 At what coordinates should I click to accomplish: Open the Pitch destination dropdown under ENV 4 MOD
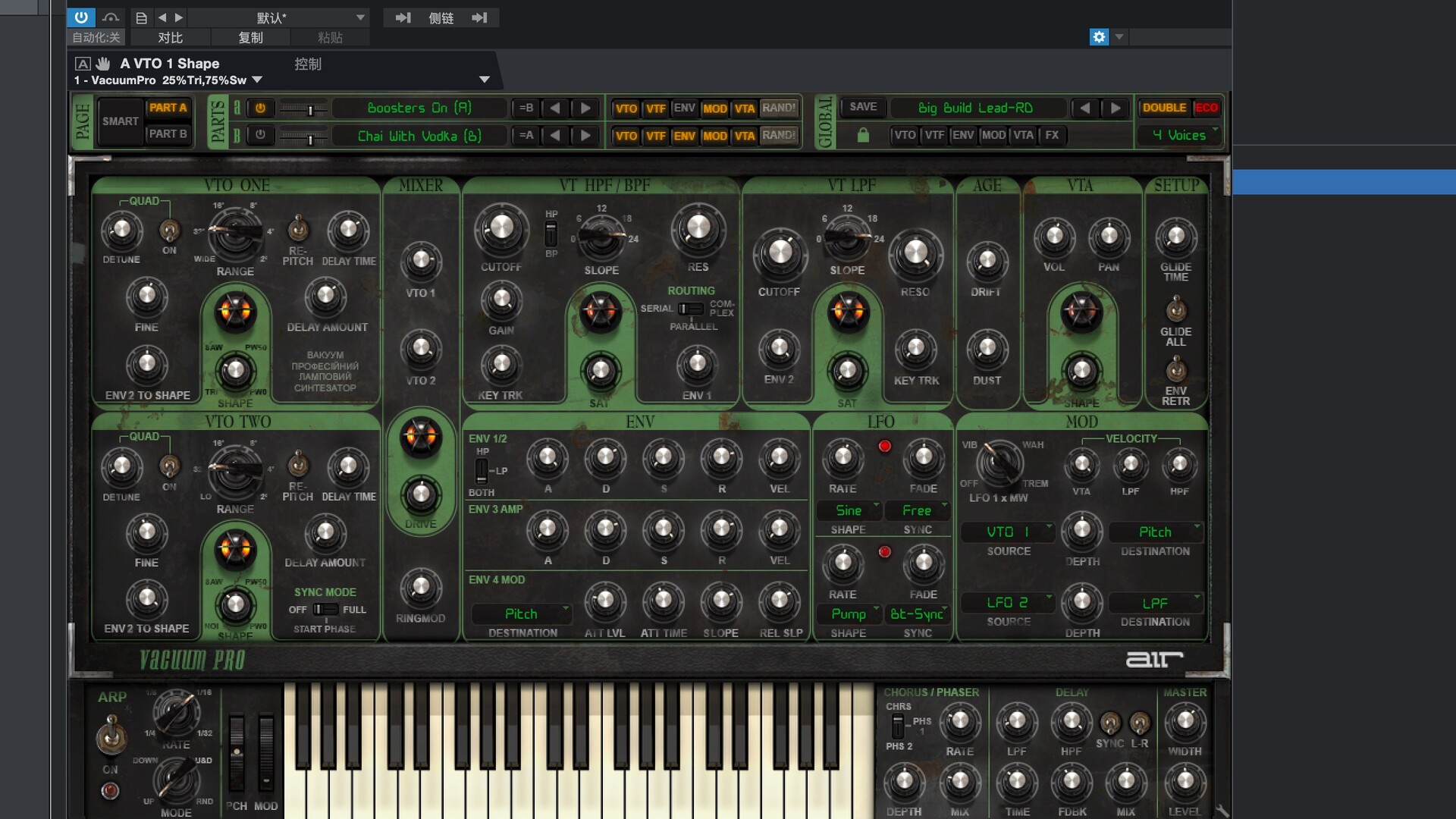(521, 613)
